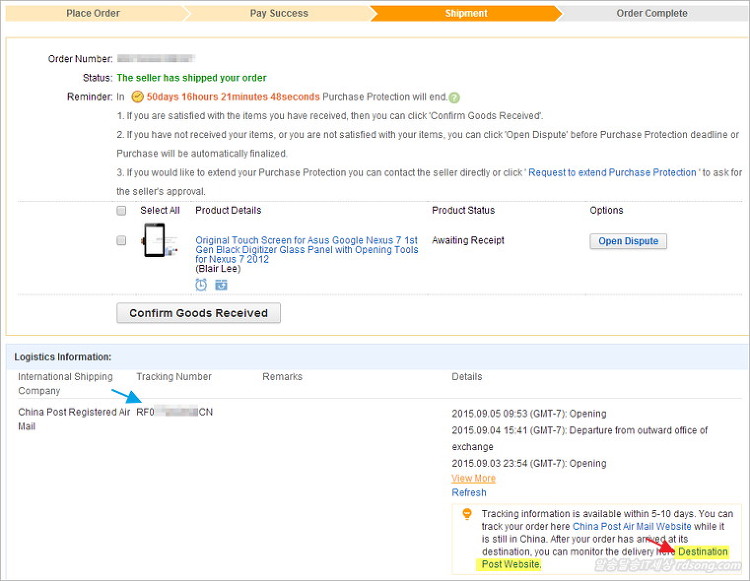
Task: Check the box beside the Nexus 7 item
Action: tap(121, 241)
